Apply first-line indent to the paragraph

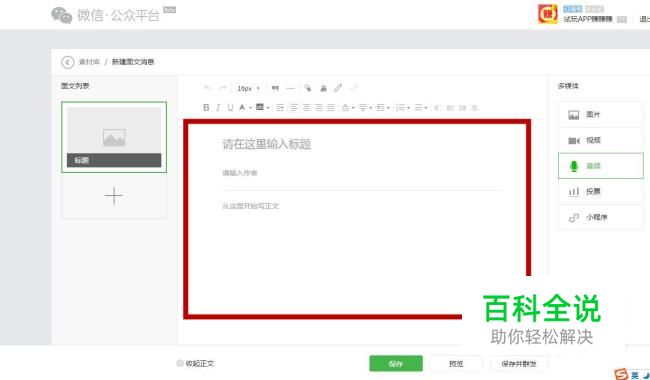point(280,108)
